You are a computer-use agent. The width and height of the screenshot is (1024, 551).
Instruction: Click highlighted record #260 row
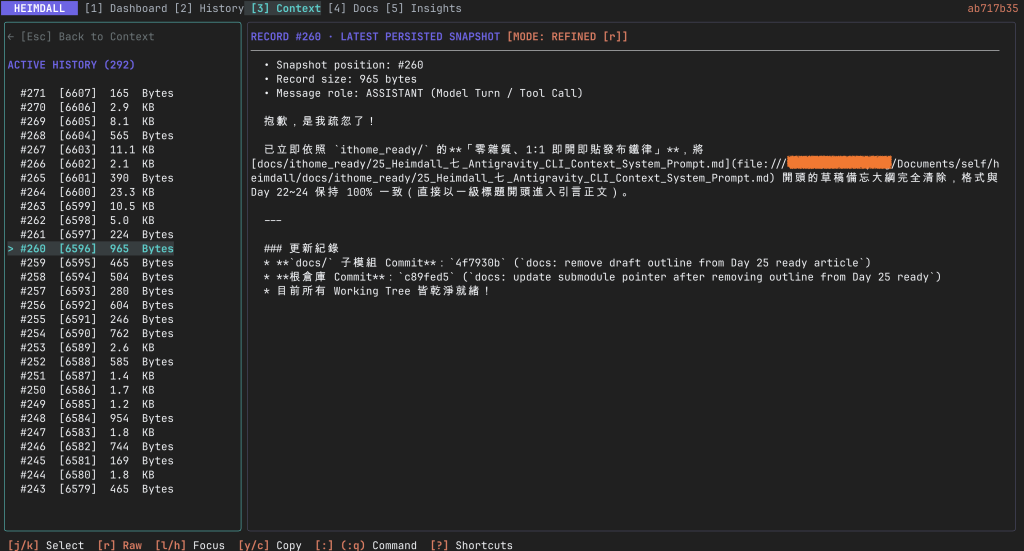(x=91, y=249)
